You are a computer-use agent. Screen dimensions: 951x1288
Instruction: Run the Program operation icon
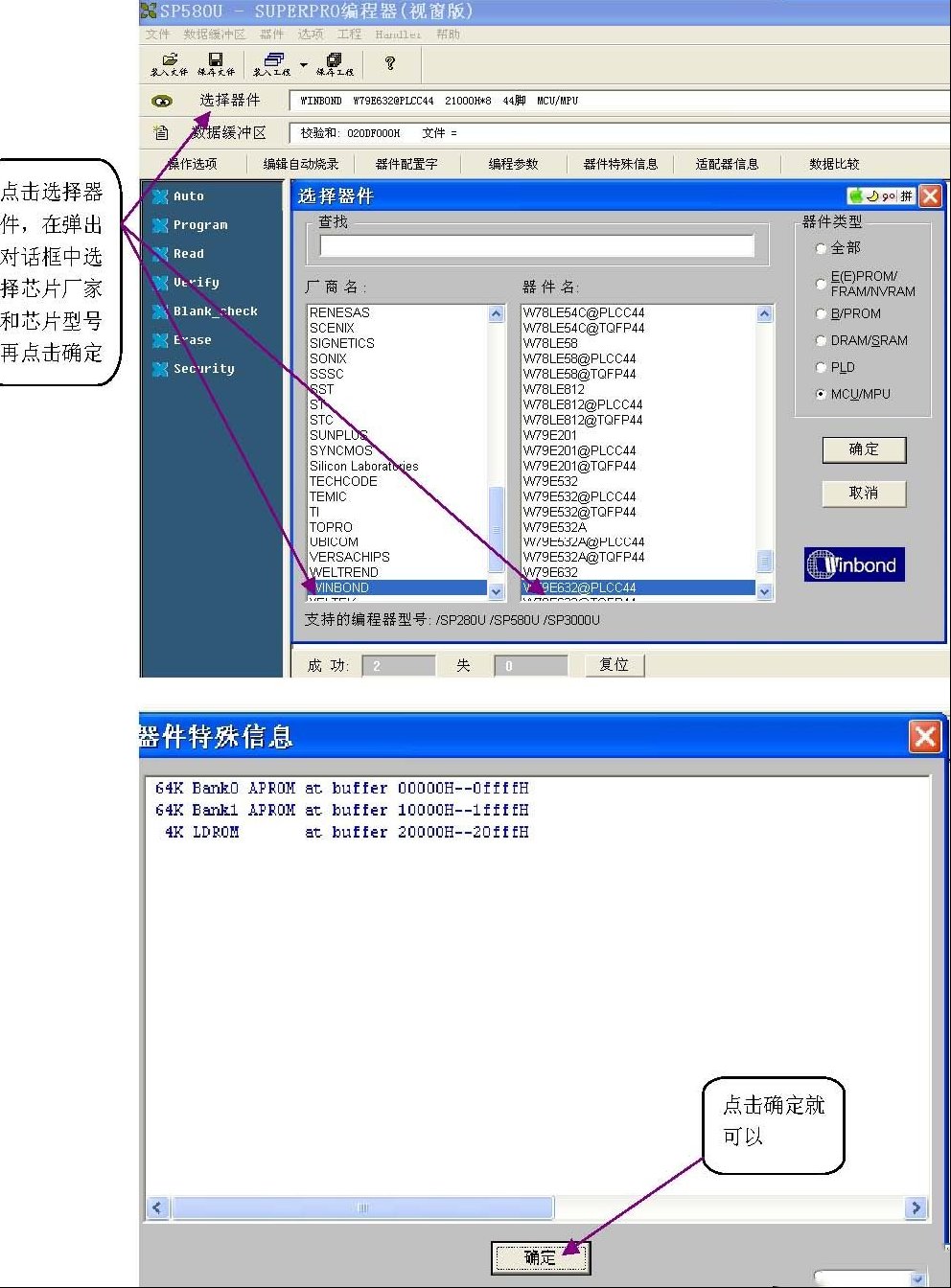[x=160, y=225]
